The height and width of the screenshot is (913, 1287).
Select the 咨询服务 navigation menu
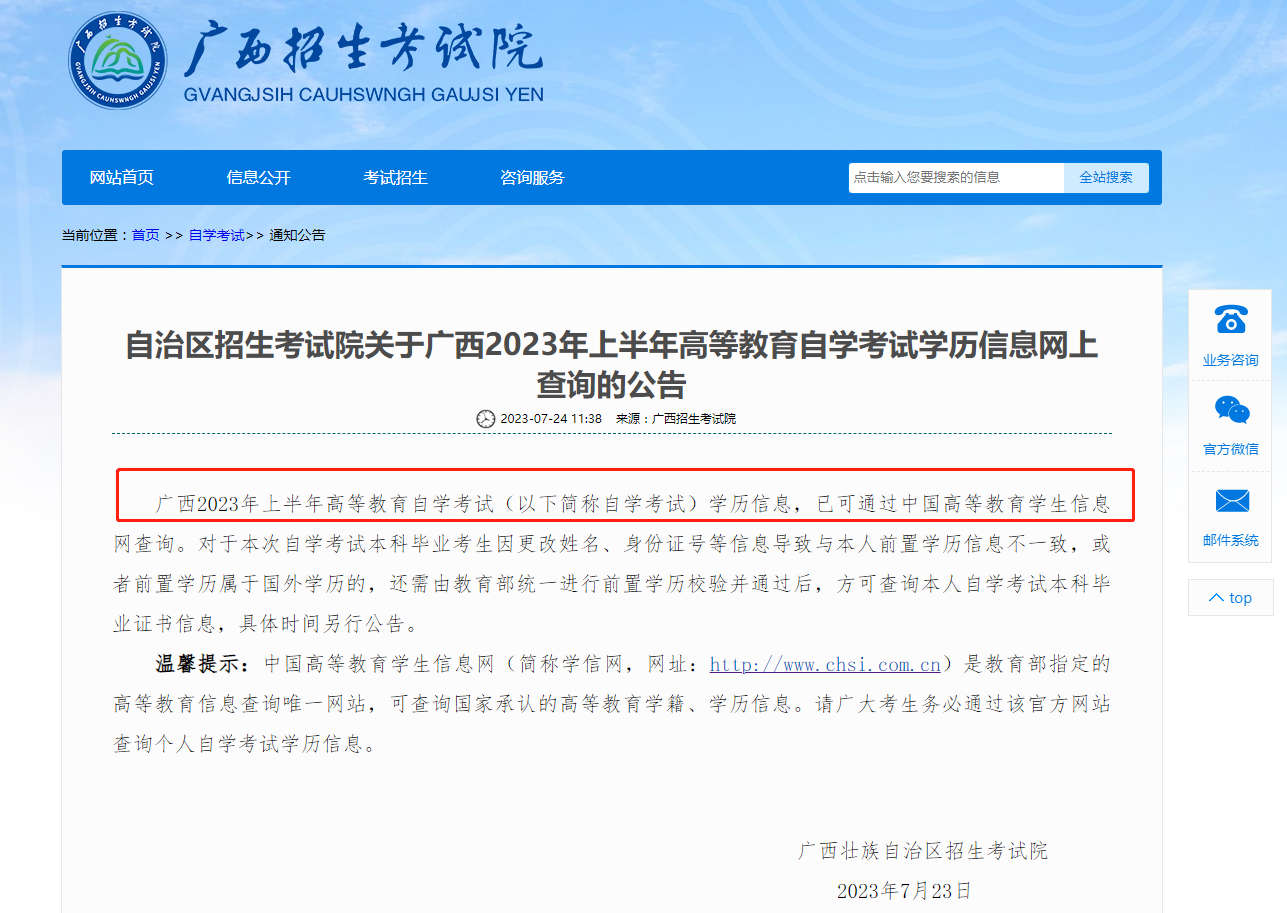click(x=531, y=177)
